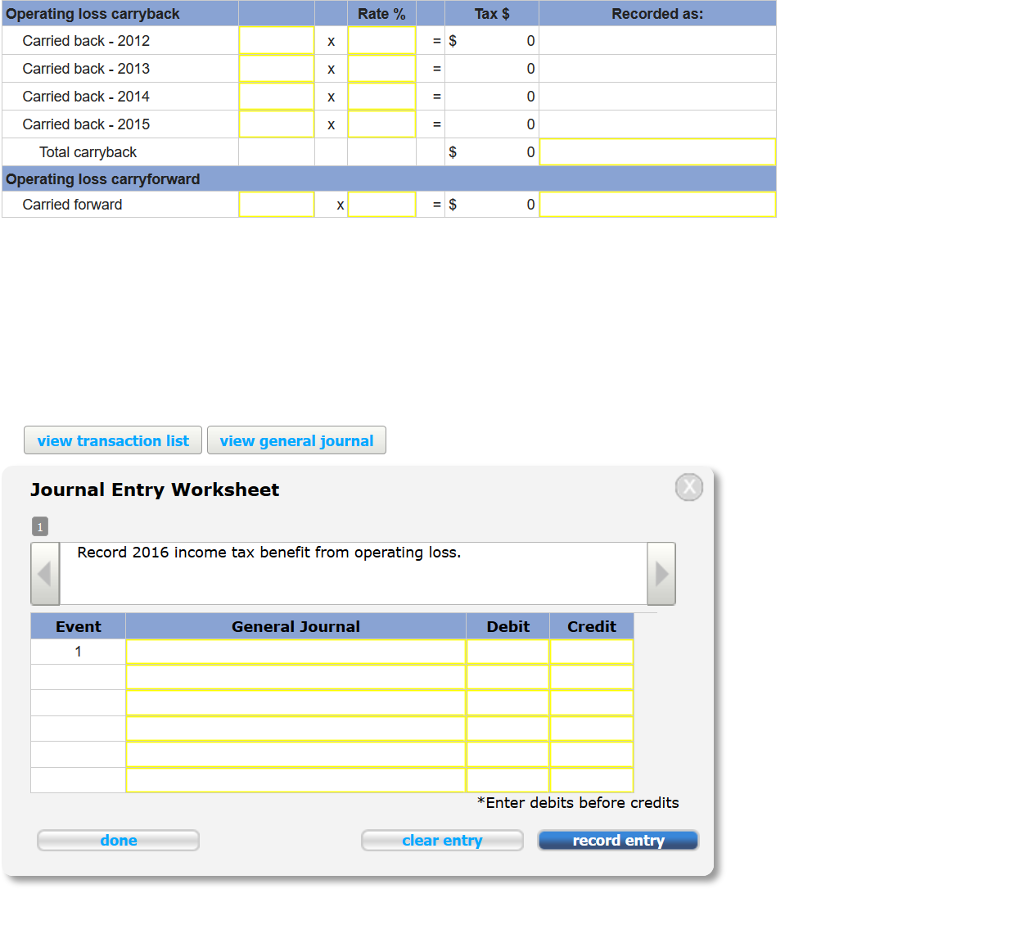The height and width of the screenshot is (925, 1024).
Task: Click the Carried forward tax value 0
Action: point(531,204)
